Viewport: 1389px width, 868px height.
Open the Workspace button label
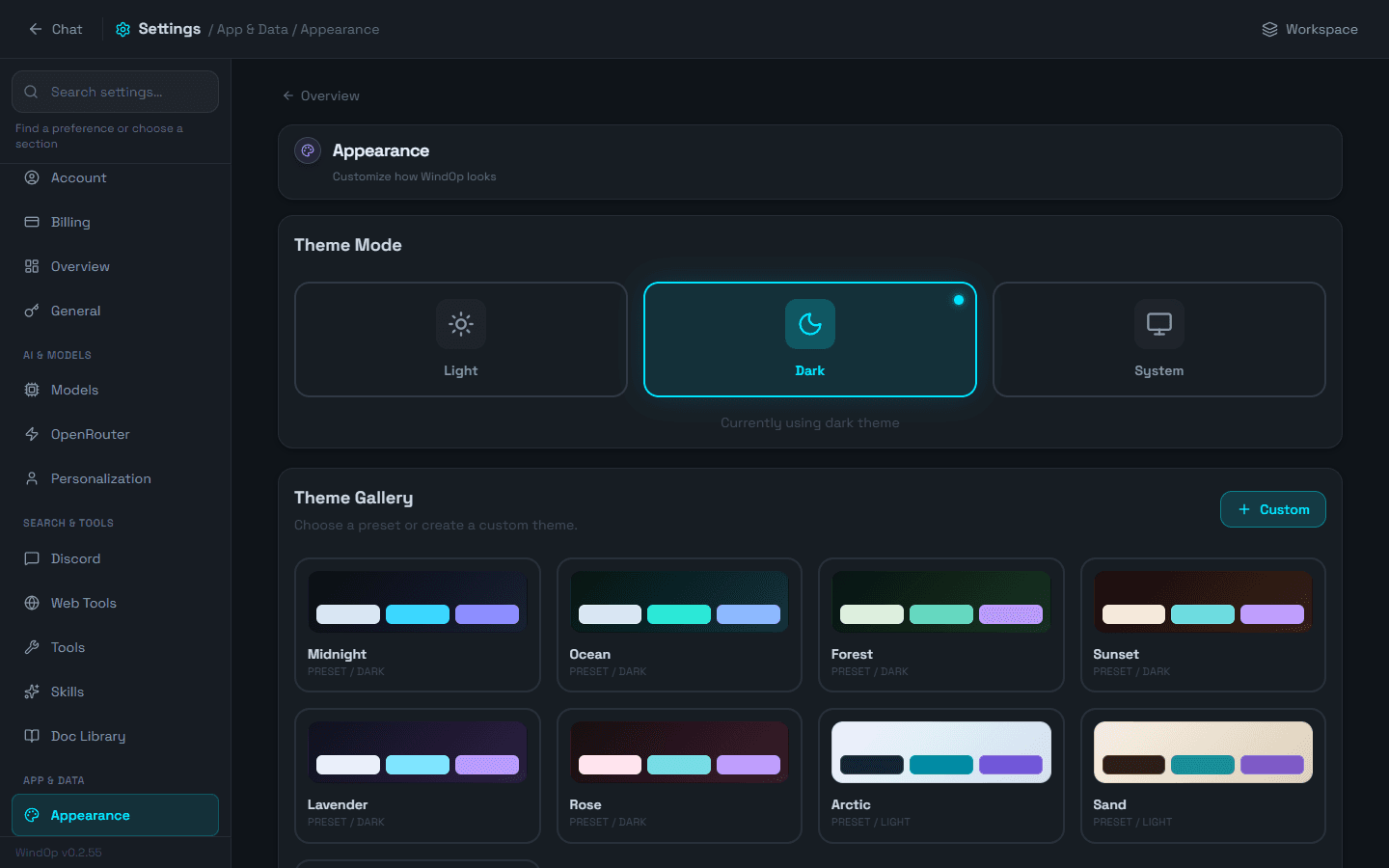coord(1321,29)
